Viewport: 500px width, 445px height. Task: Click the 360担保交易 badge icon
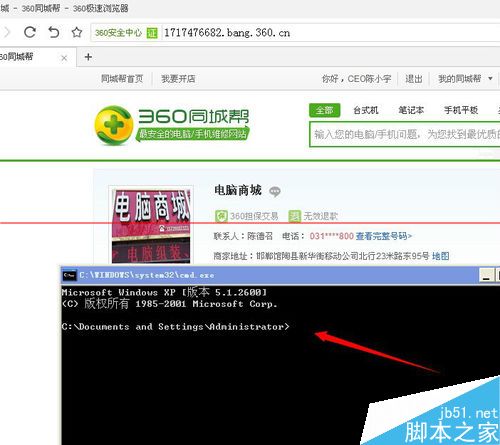click(221, 216)
